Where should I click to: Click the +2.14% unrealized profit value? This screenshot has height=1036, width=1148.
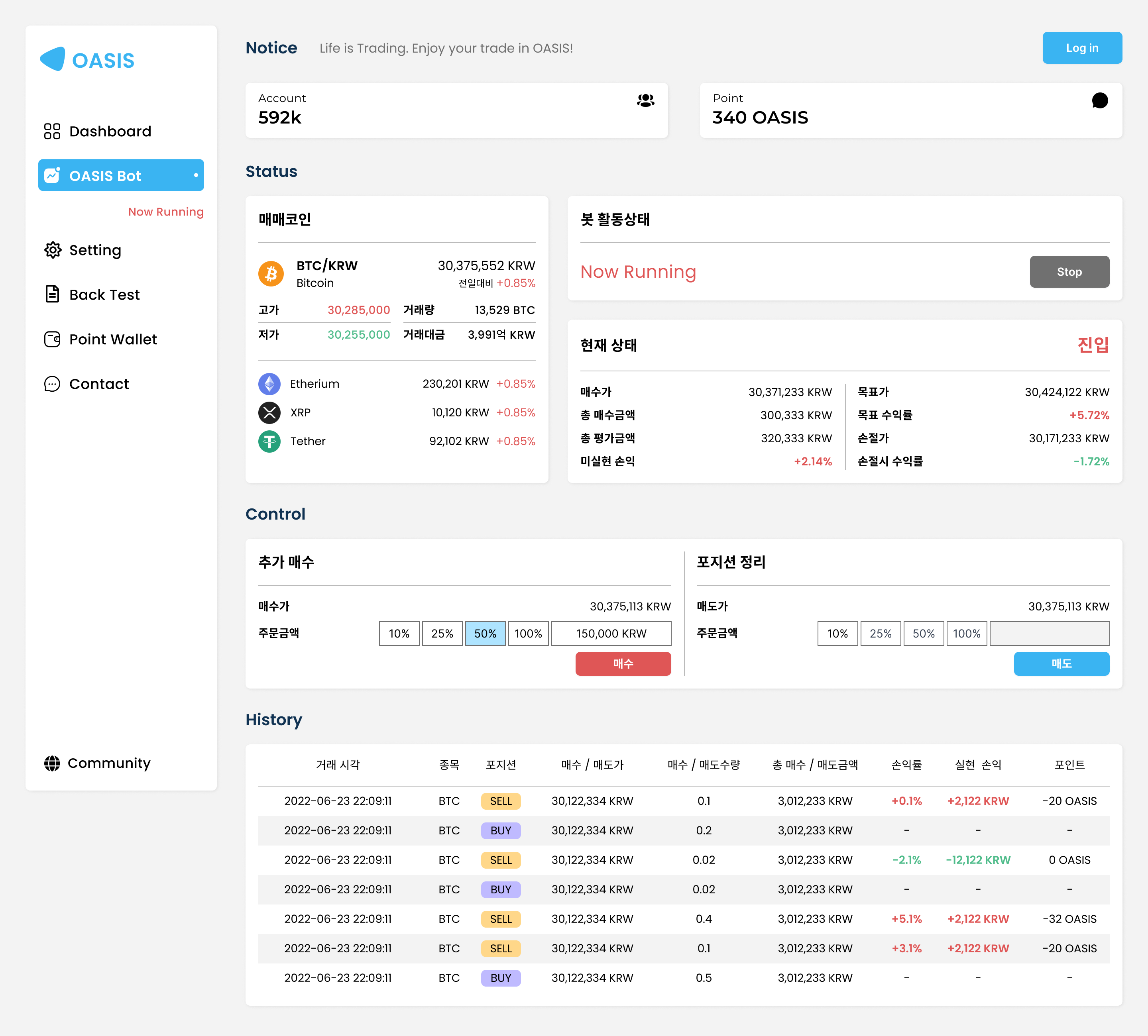(x=813, y=462)
